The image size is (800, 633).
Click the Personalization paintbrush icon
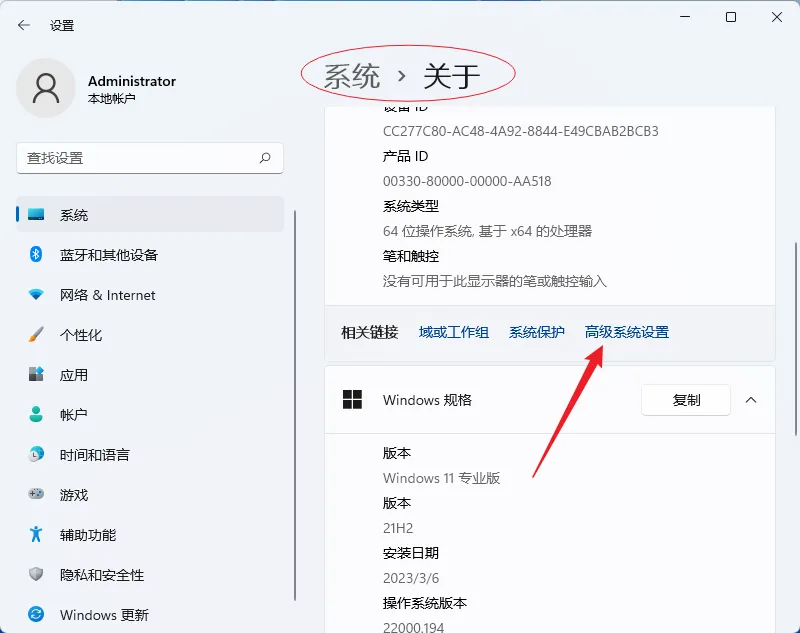click(x=36, y=334)
